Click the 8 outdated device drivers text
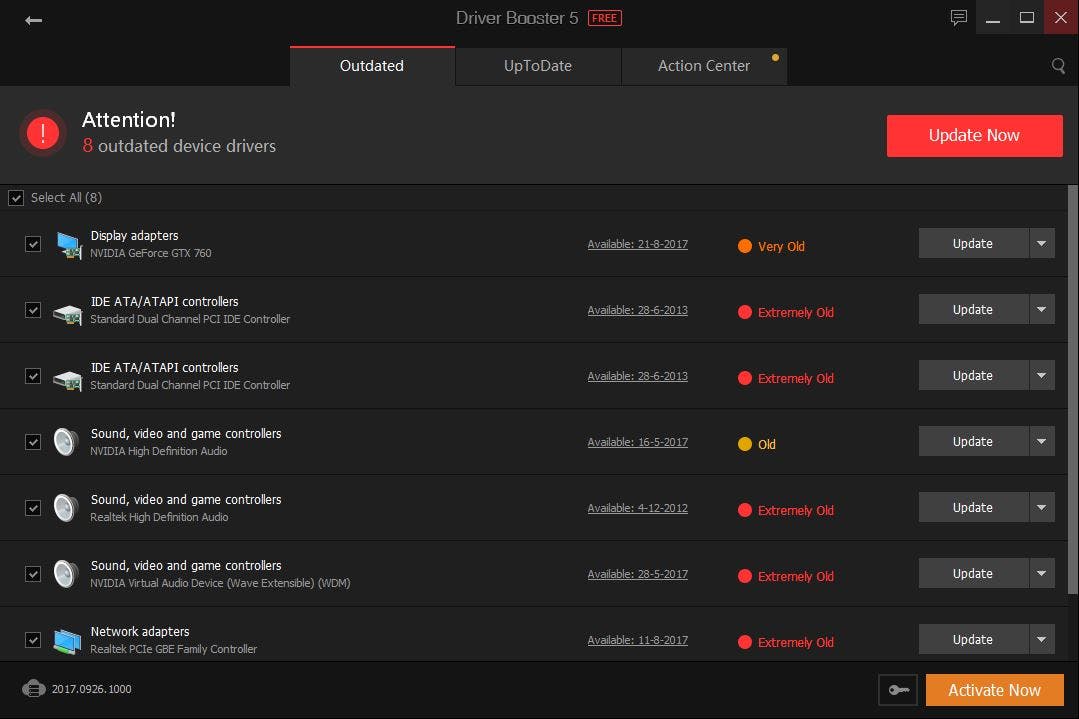The width and height of the screenshot is (1079, 719). (180, 146)
